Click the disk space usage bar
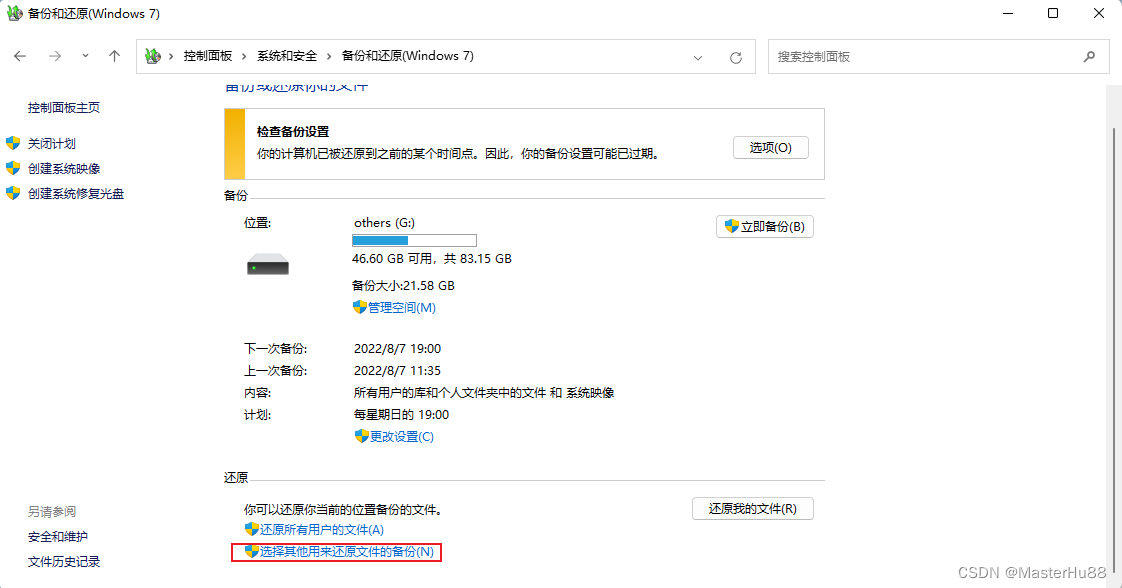1122x588 pixels. coord(414,240)
